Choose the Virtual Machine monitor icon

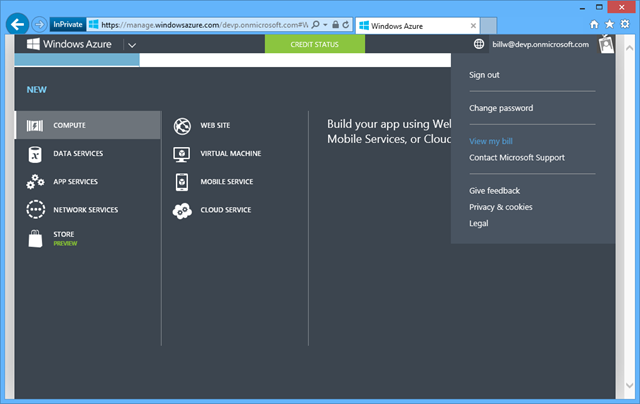click(182, 154)
